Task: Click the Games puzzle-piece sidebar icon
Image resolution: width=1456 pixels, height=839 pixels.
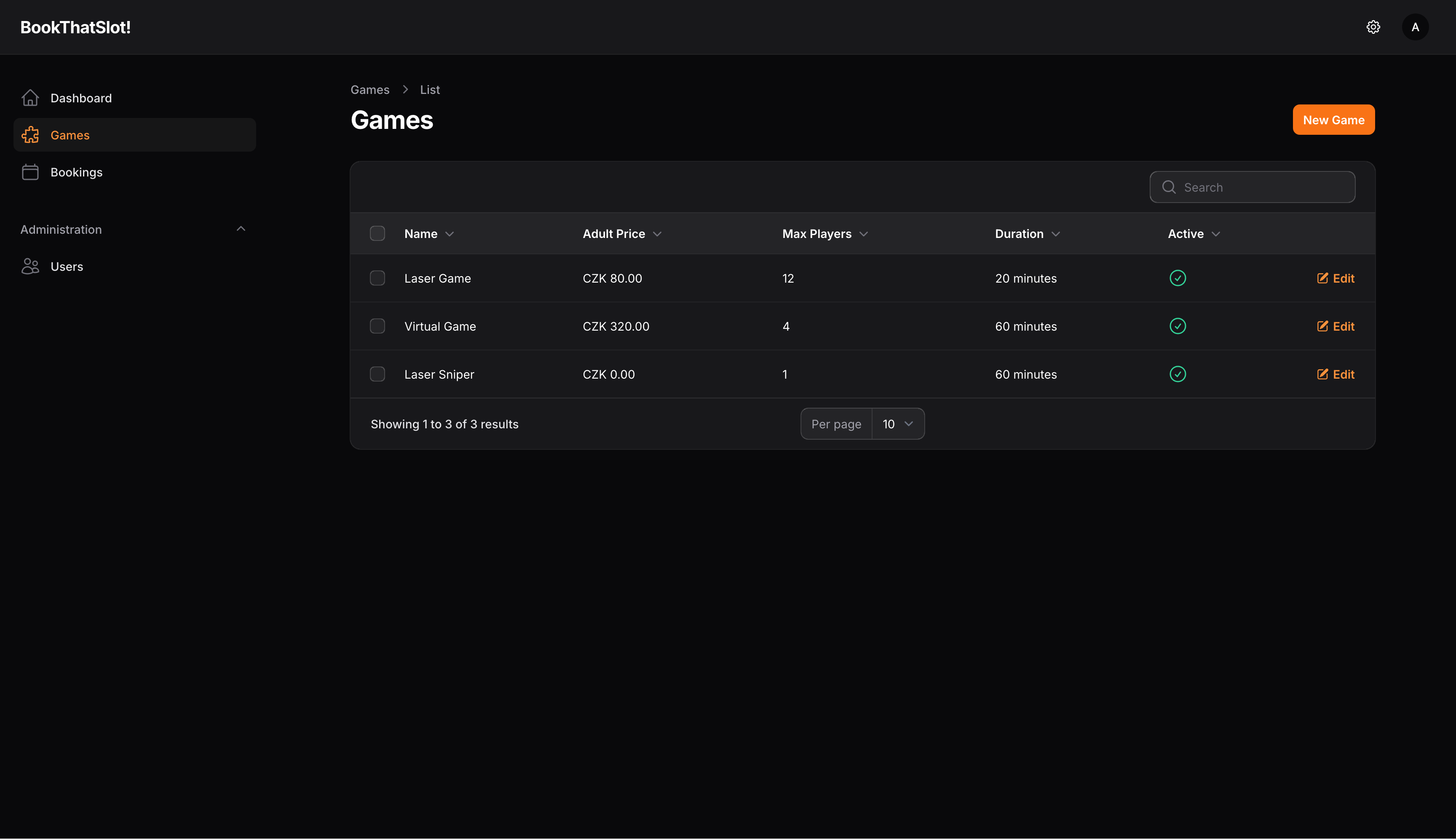Action: tap(30, 135)
